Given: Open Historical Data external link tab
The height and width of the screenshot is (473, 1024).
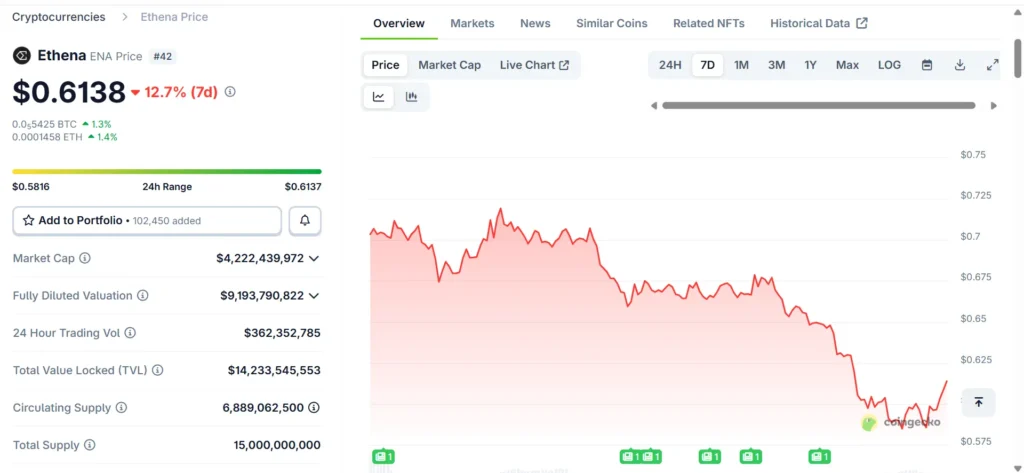Looking at the screenshot, I should pos(819,24).
